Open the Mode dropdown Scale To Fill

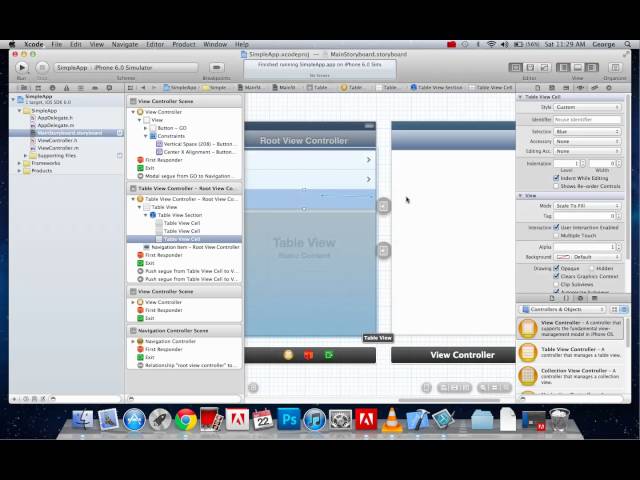click(x=587, y=206)
